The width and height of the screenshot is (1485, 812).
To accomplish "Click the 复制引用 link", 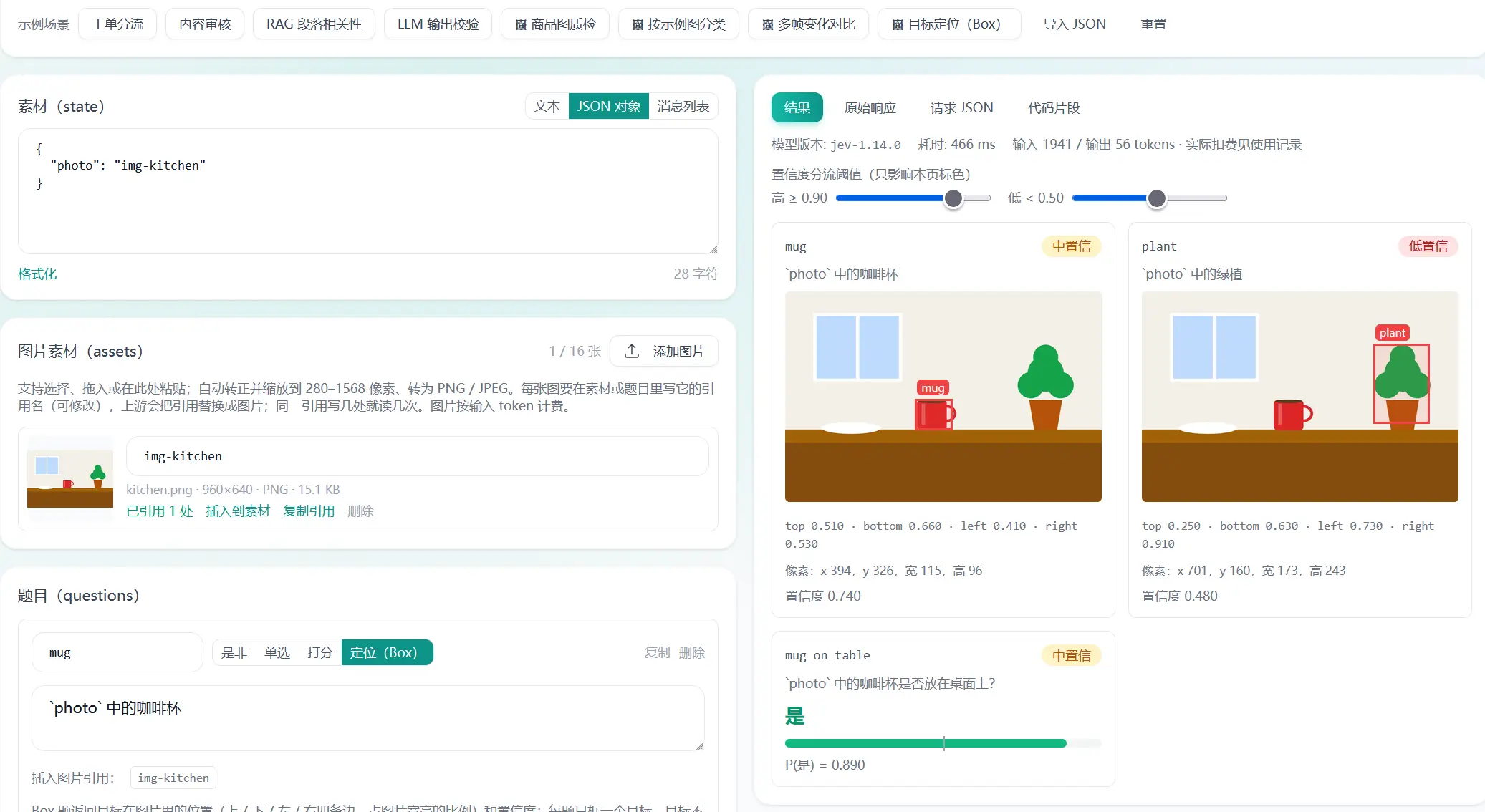I will point(309,511).
